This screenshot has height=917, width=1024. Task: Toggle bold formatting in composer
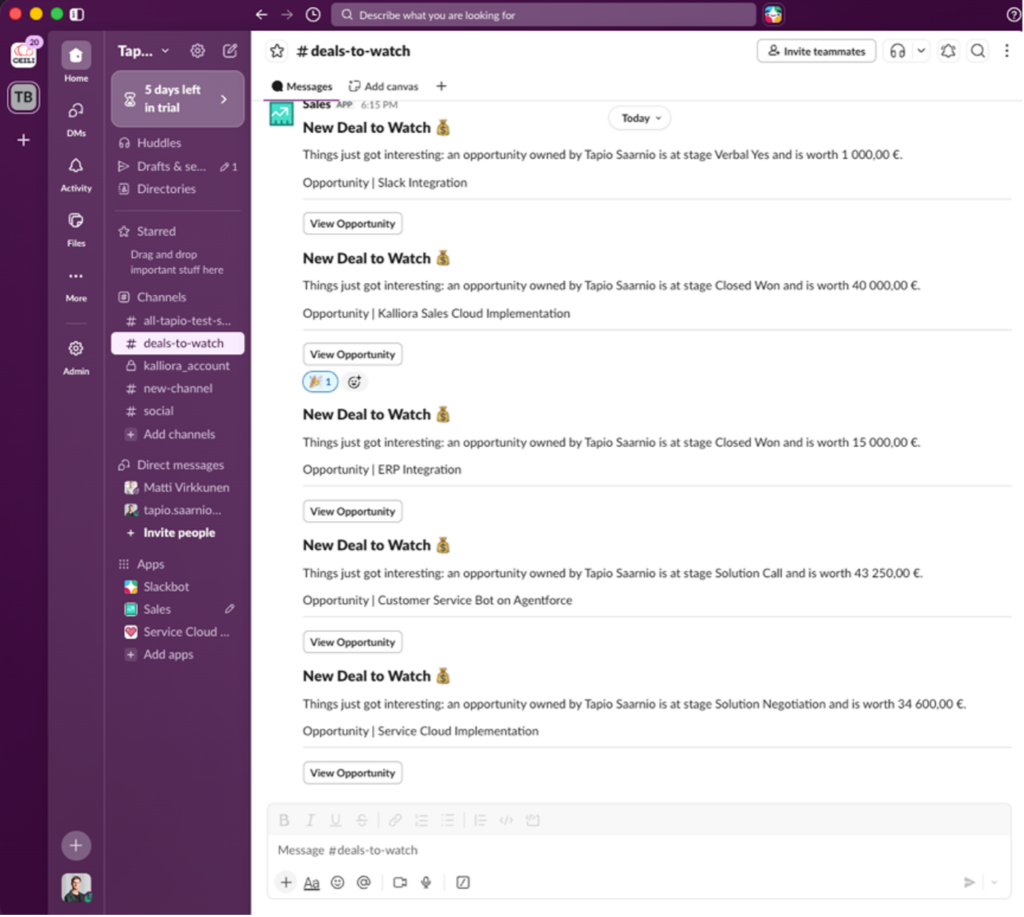coord(284,820)
